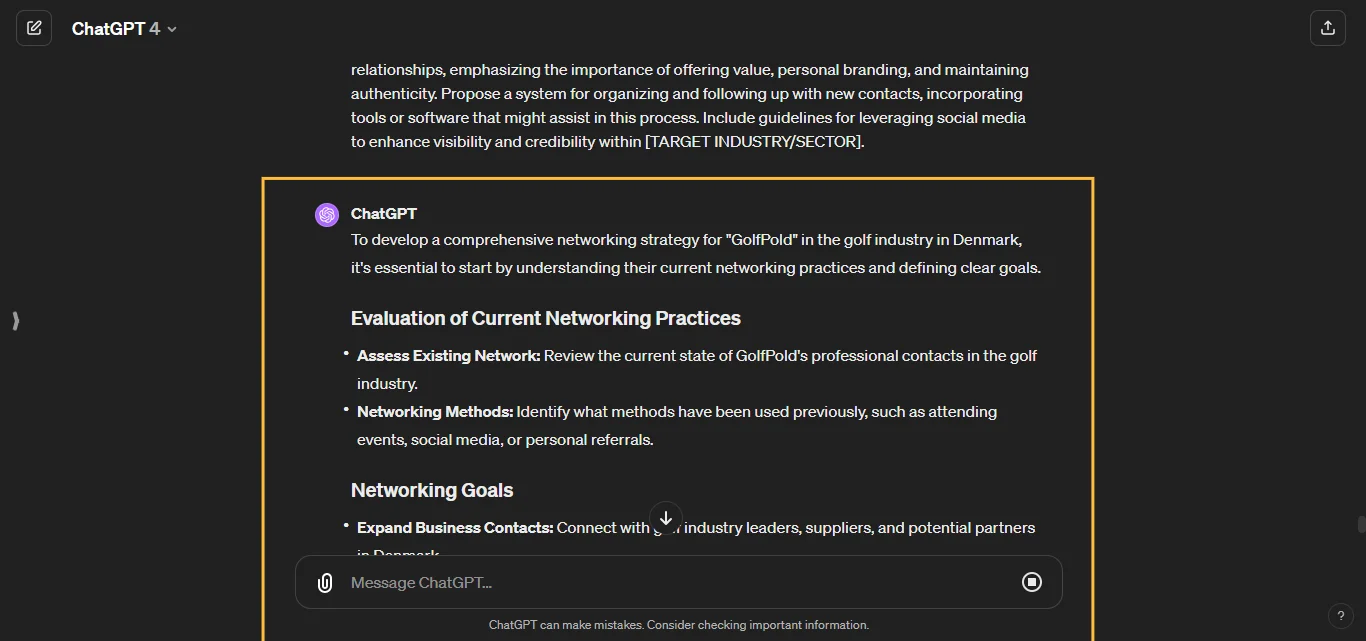The width and height of the screenshot is (1366, 641).
Task: Share the conversation using the export icon
Action: tap(1328, 28)
